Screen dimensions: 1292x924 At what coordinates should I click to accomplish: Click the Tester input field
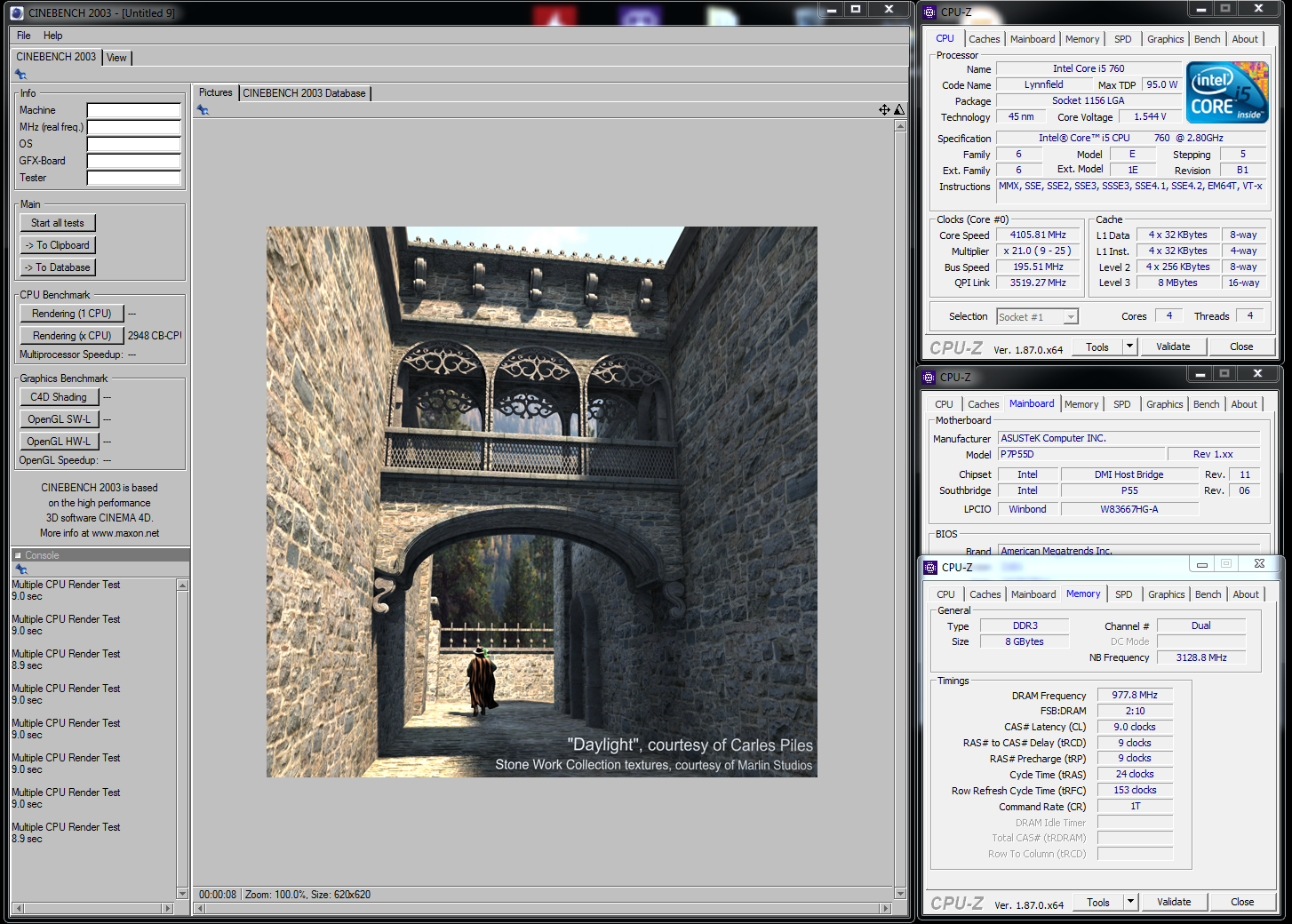point(134,179)
